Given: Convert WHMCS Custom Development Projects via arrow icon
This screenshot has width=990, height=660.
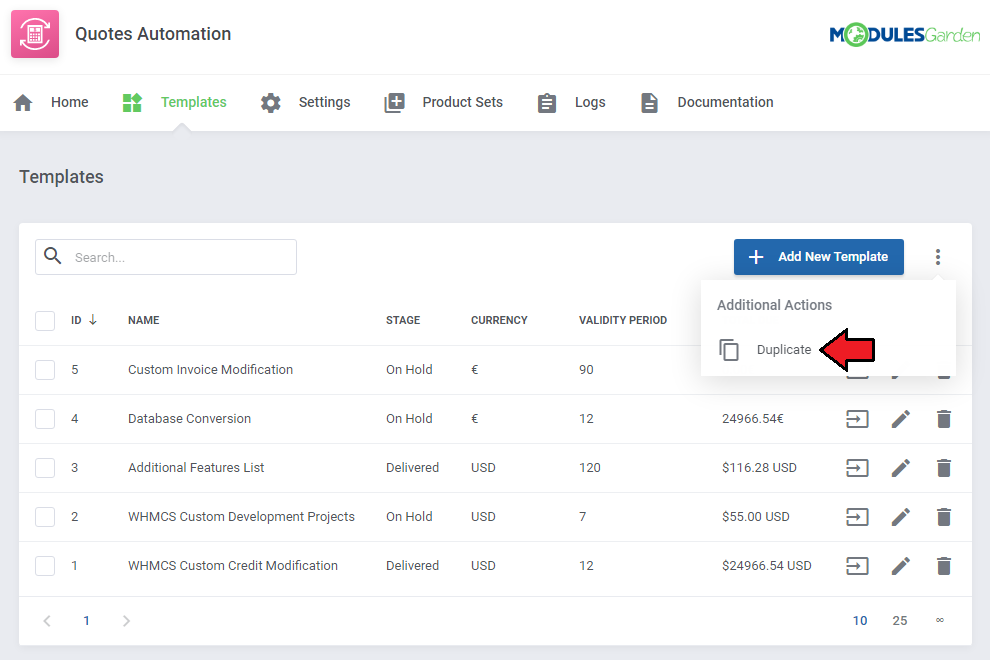Looking at the screenshot, I should 857,517.
